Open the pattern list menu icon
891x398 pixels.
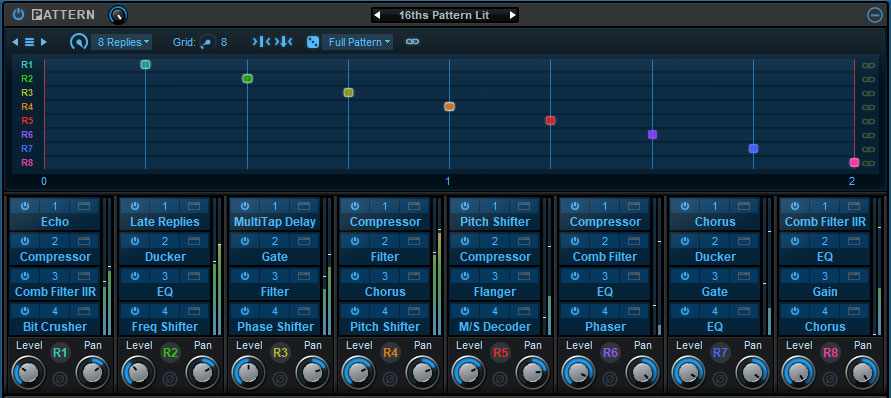tap(30, 42)
